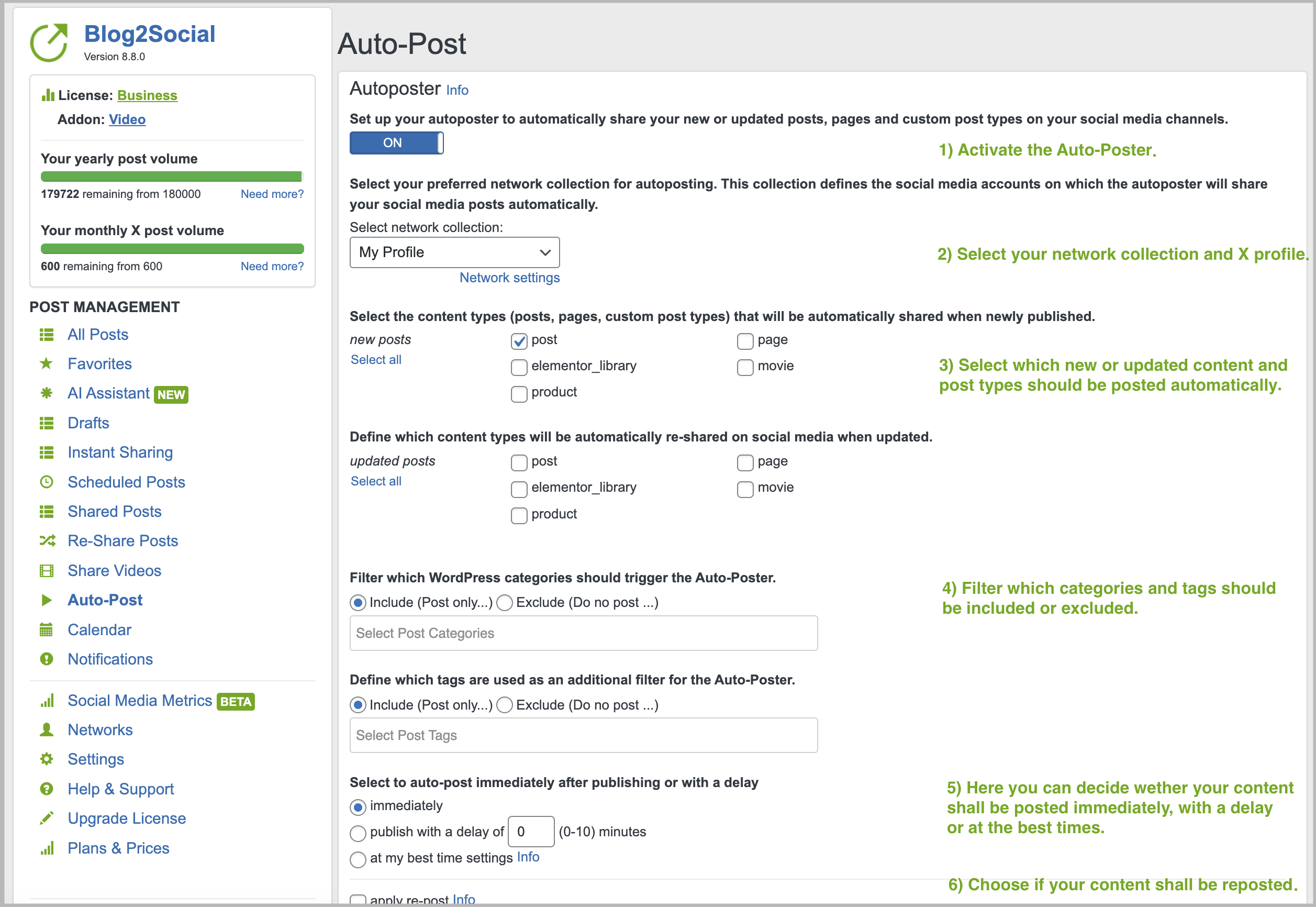Open the Select Post Categories picker

tap(583, 633)
